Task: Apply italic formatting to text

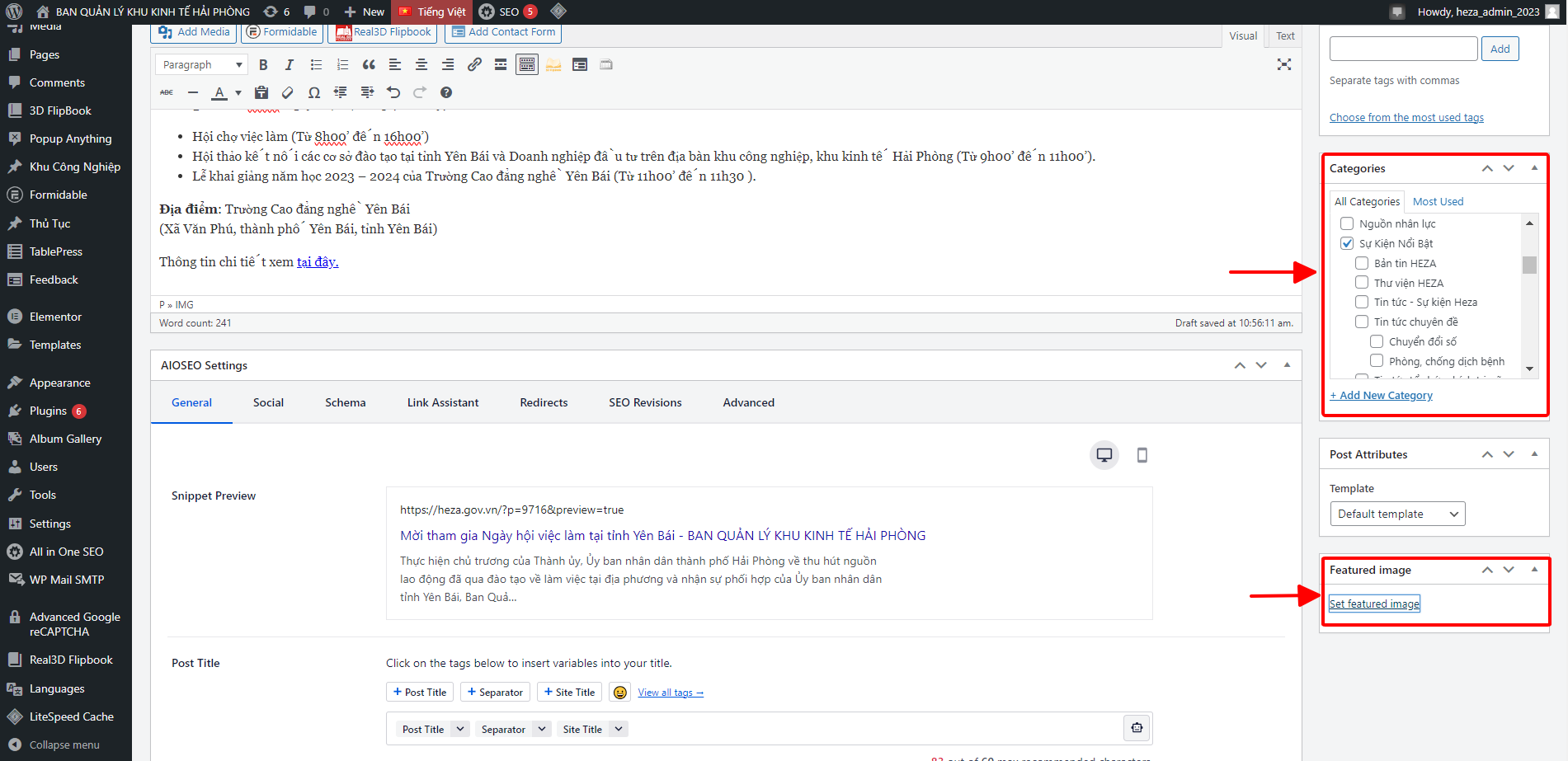Action: [289, 65]
